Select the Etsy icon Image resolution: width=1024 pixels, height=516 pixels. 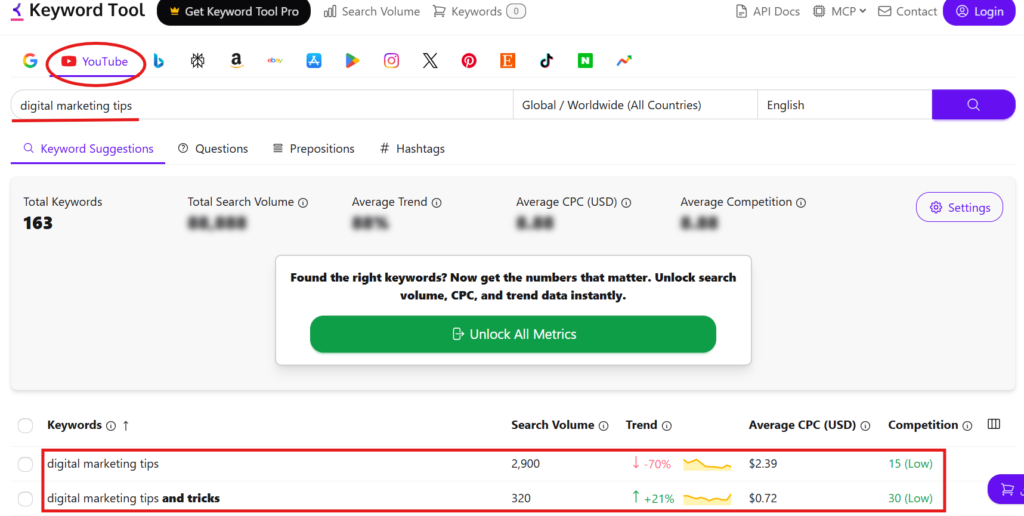[507, 61]
